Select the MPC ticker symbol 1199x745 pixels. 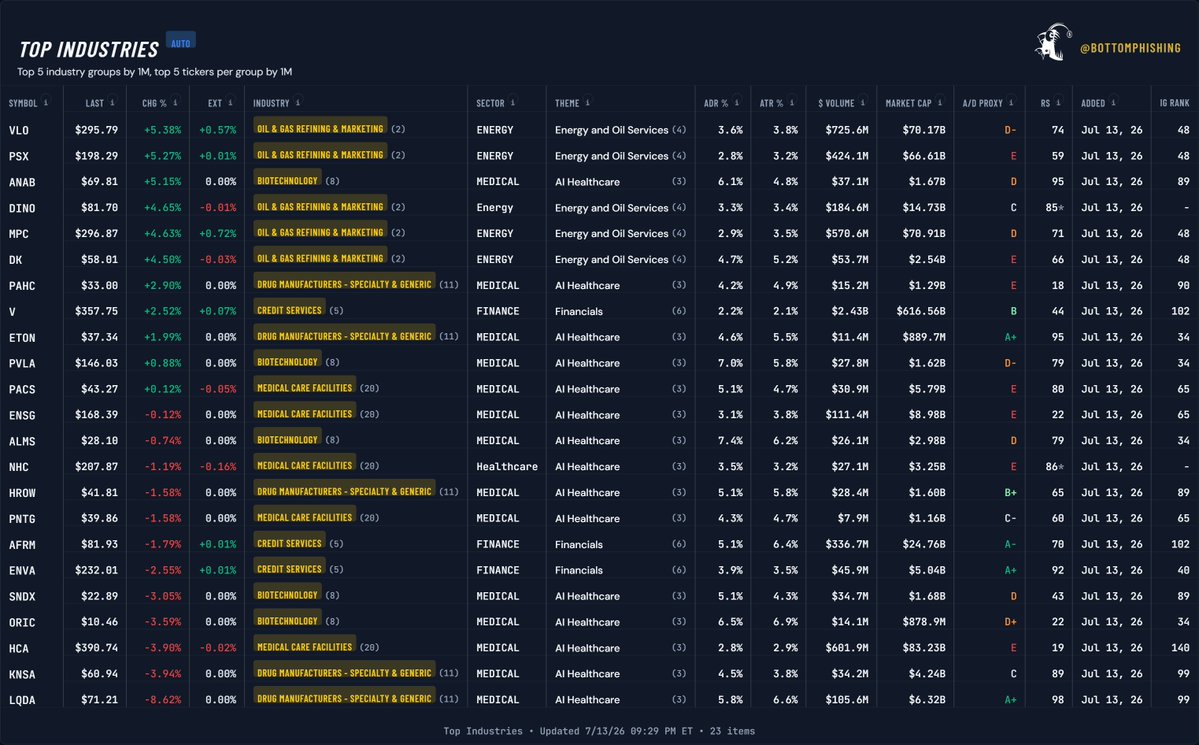pos(19,234)
